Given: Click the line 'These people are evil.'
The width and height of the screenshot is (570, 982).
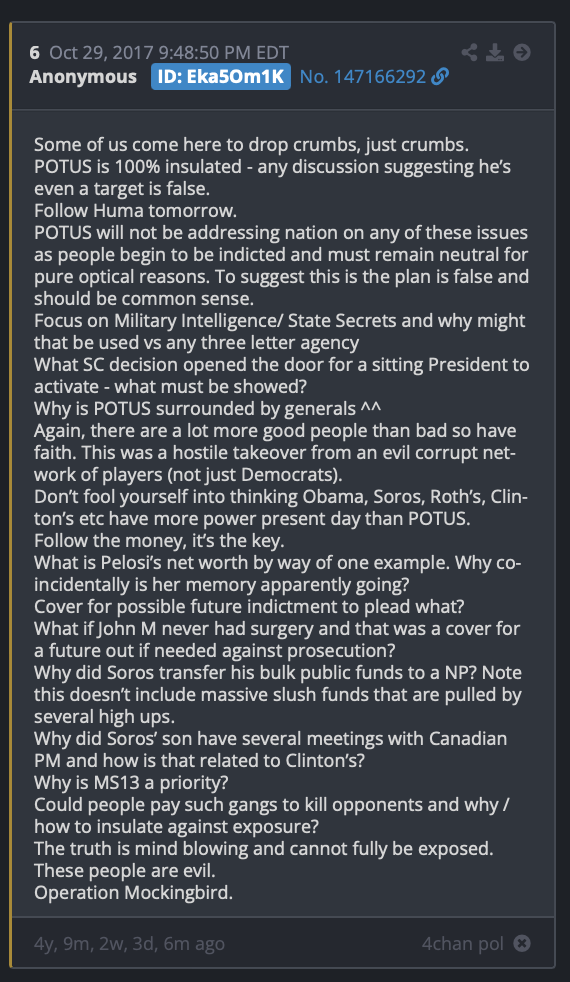Looking at the screenshot, I should tap(125, 871).
